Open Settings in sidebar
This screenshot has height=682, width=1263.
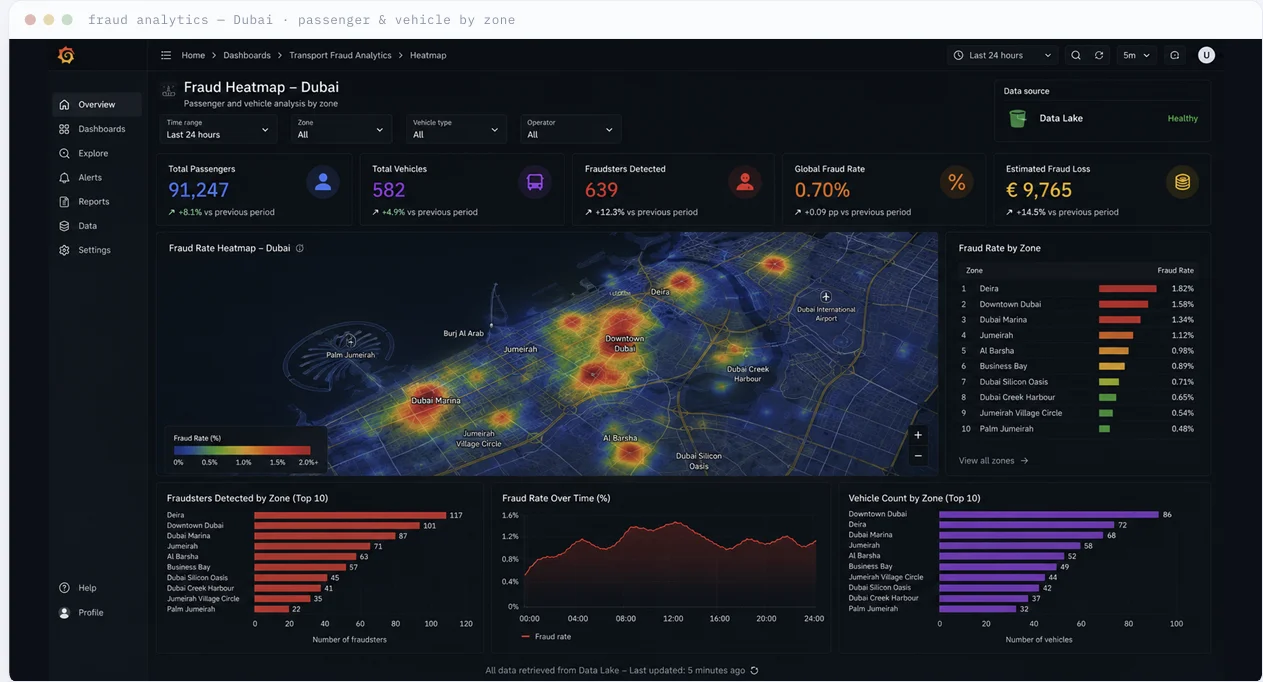point(97,250)
